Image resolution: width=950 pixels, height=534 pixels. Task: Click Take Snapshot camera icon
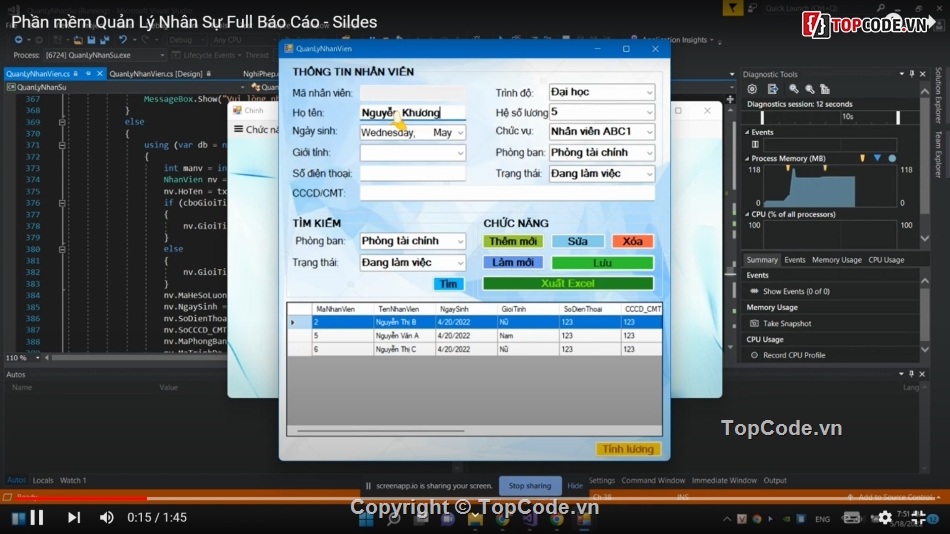754,323
